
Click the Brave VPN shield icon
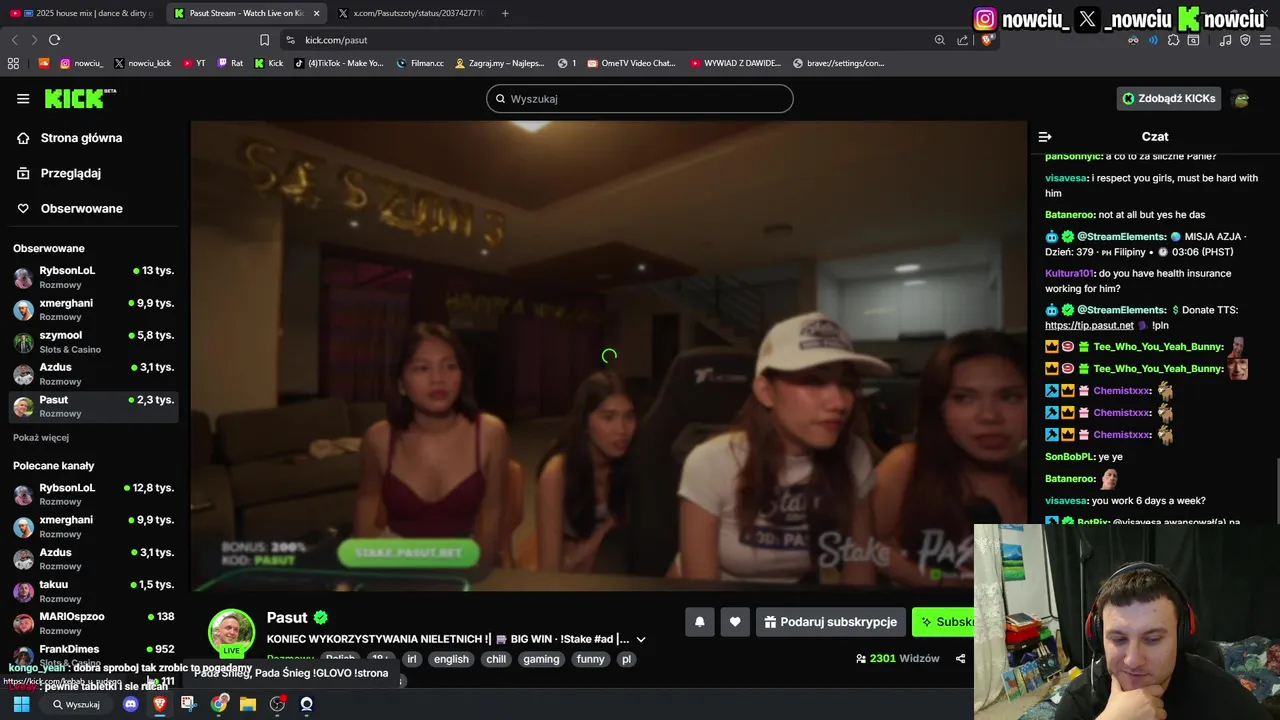[x=1245, y=40]
